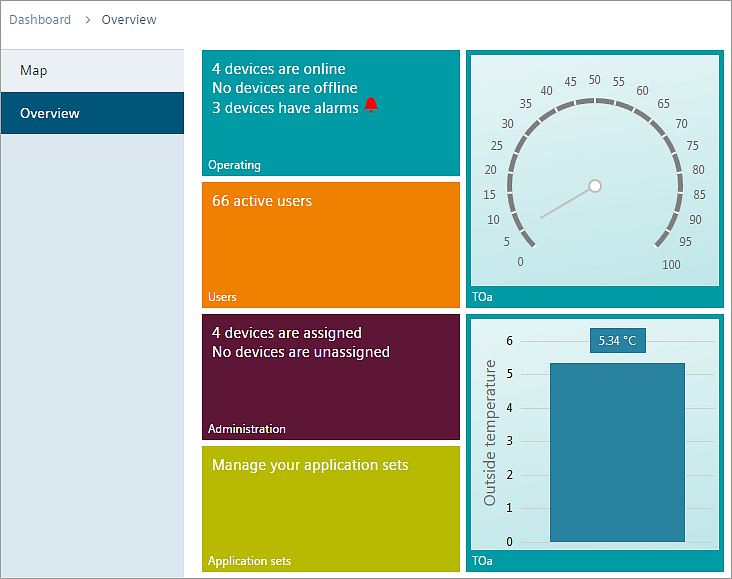The height and width of the screenshot is (579, 732).
Task: Click the outside temperature bar in the chart
Action: (617, 452)
